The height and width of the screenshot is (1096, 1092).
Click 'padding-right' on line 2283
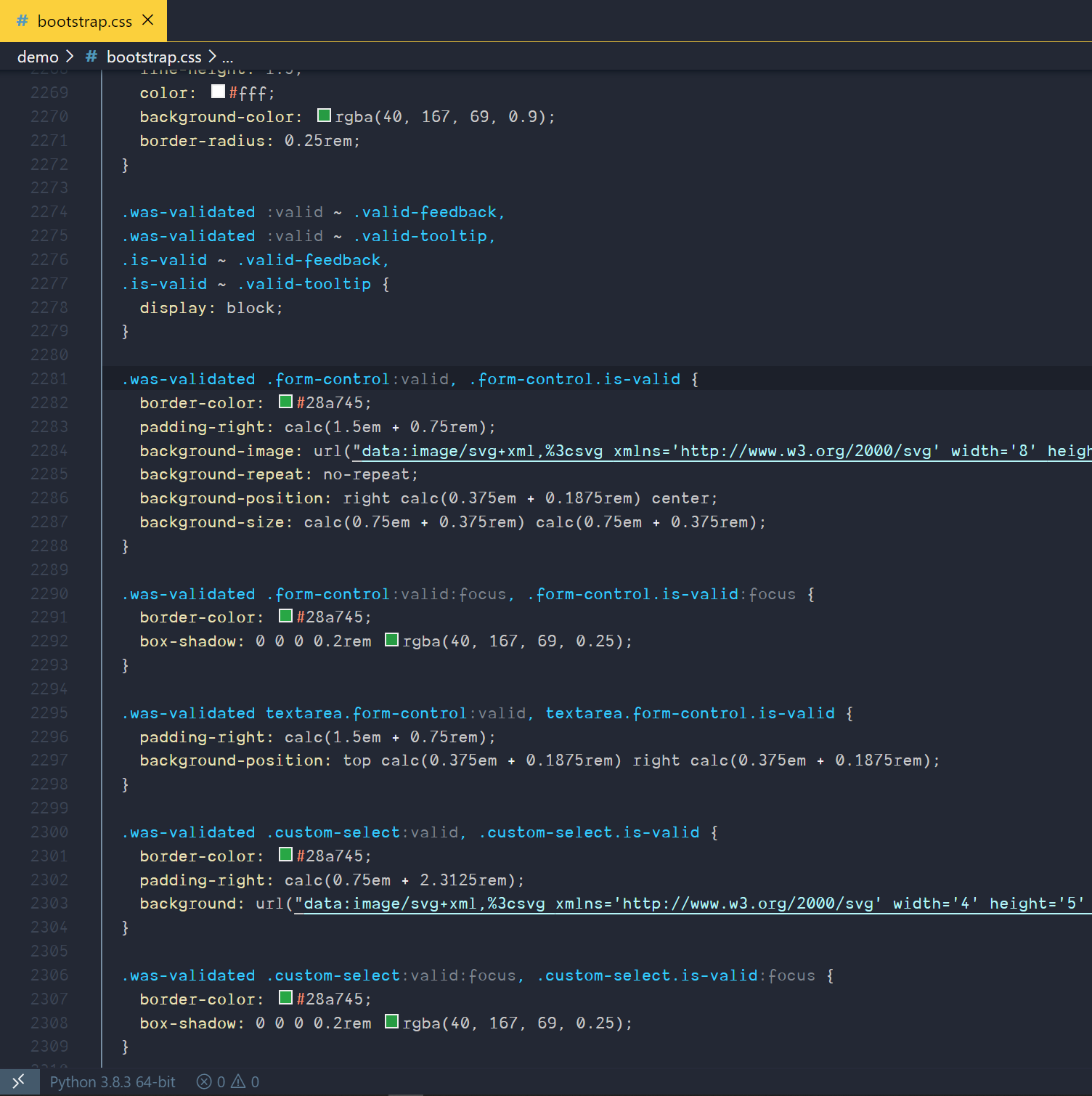pos(202,427)
